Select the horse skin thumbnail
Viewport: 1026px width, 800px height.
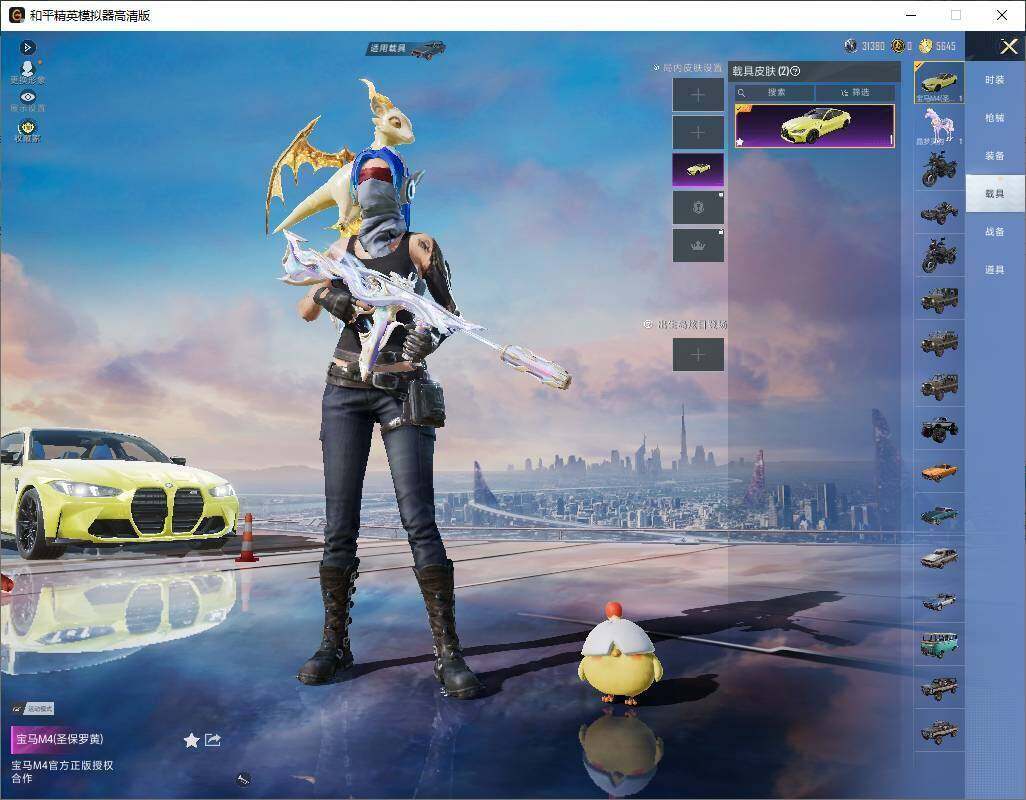pyautogui.click(x=939, y=126)
